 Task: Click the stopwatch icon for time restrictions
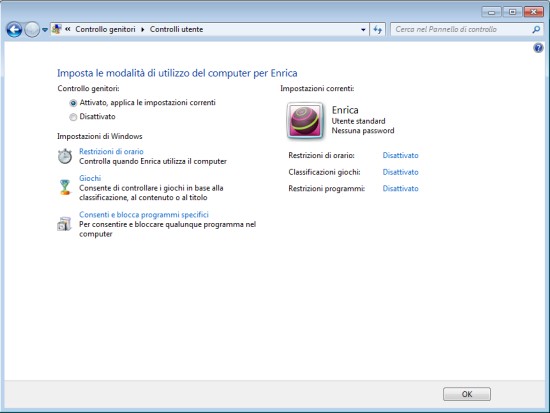[x=65, y=156]
